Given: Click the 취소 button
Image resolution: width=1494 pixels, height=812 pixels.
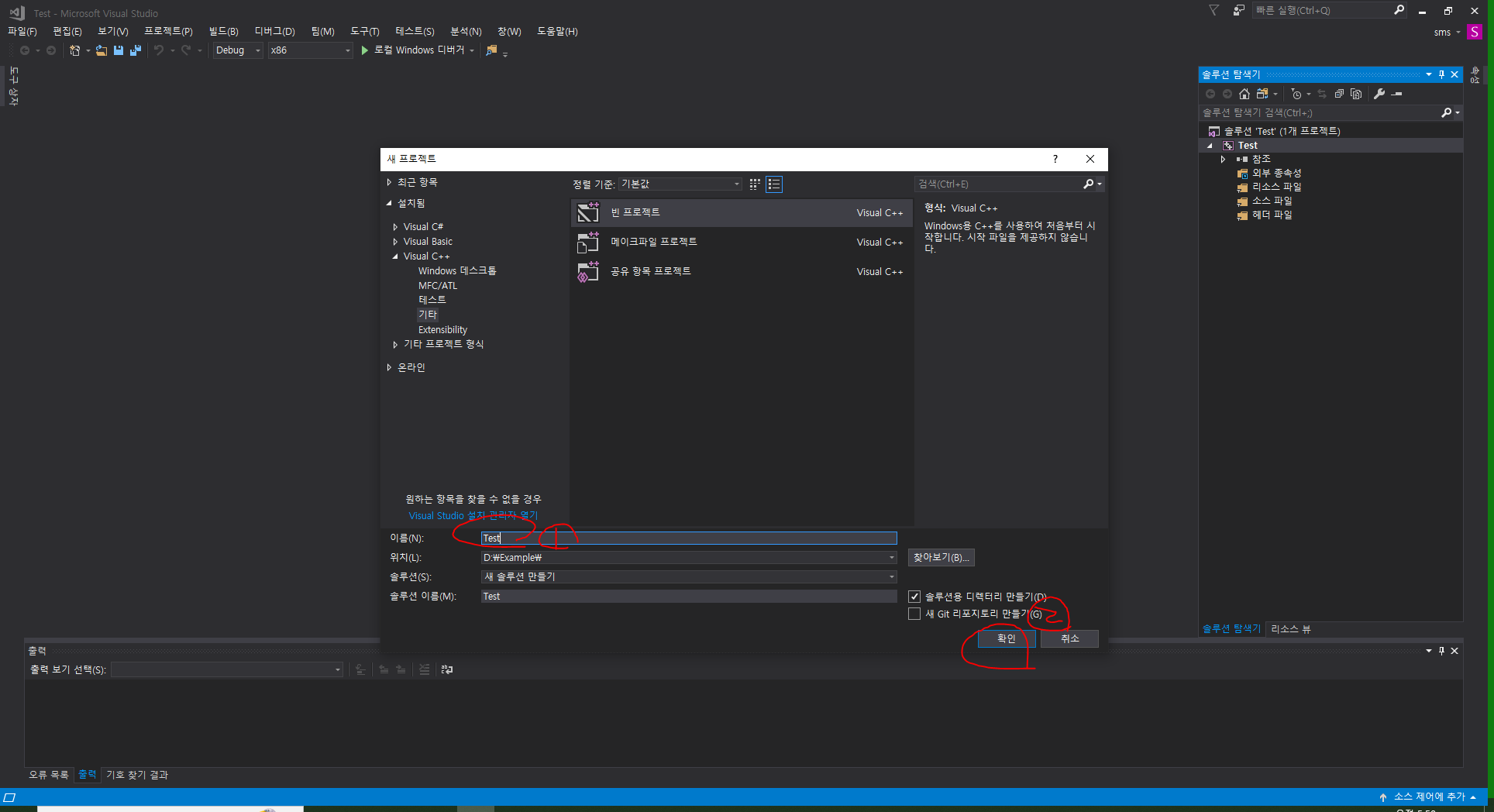Looking at the screenshot, I should click(1069, 638).
